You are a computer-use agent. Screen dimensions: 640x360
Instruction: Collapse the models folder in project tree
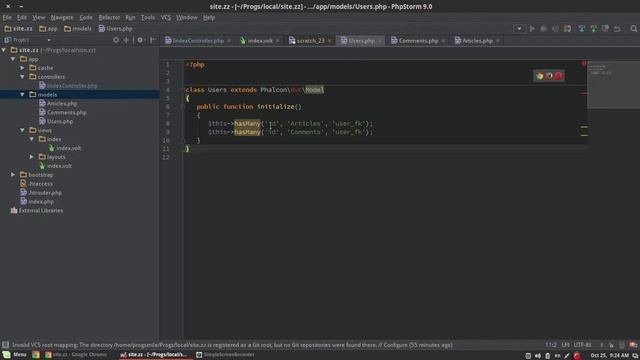coord(22,95)
